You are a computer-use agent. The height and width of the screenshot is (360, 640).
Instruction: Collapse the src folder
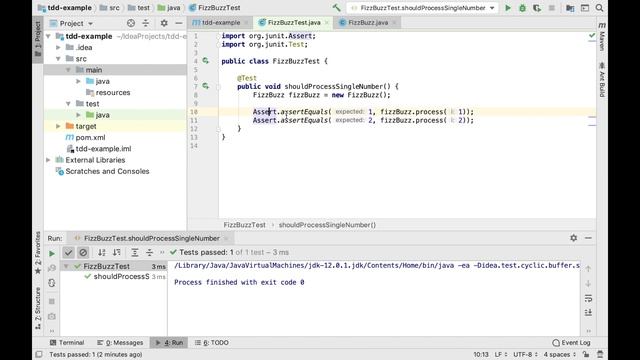58,59
